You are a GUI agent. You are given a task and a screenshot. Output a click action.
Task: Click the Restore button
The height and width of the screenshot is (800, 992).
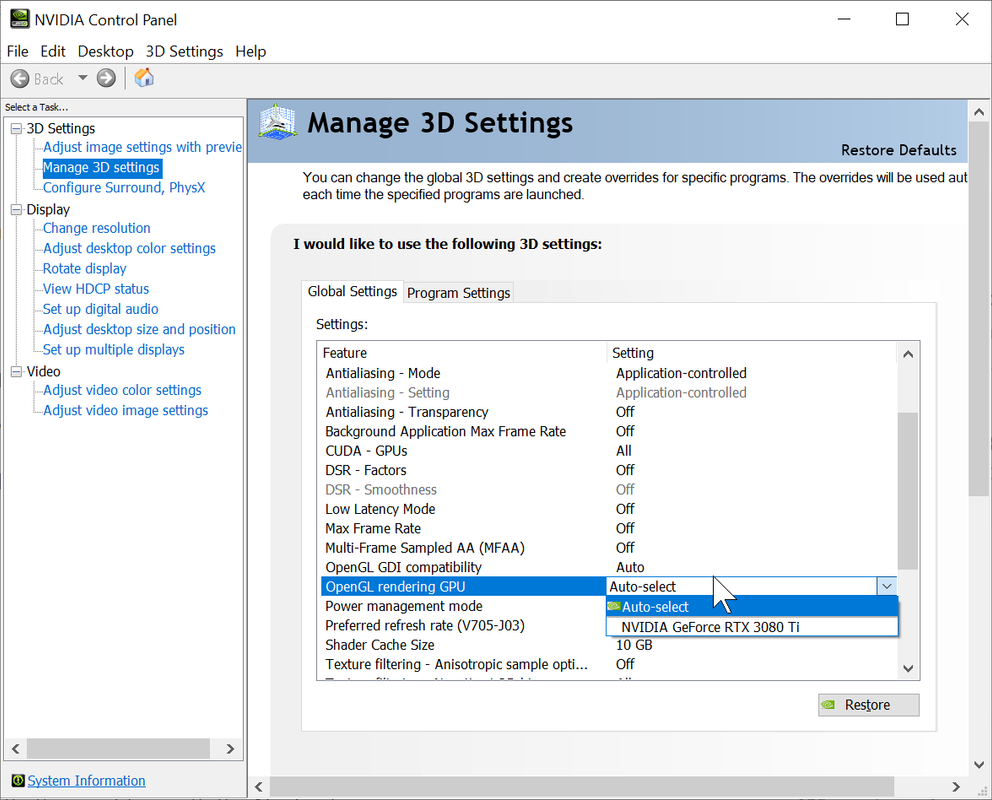pyautogui.click(x=868, y=705)
